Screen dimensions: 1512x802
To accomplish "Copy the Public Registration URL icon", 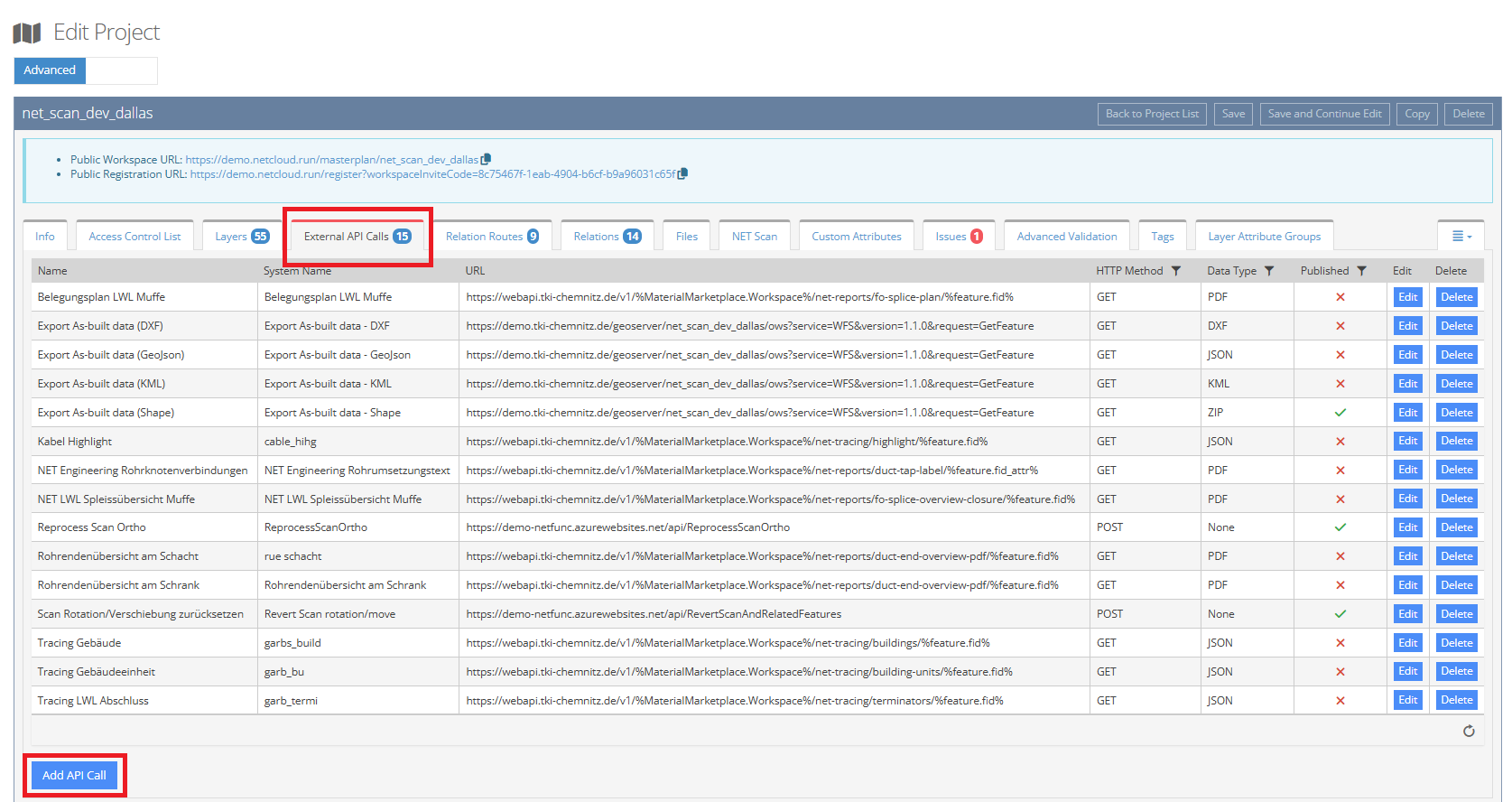I will tap(682, 173).
